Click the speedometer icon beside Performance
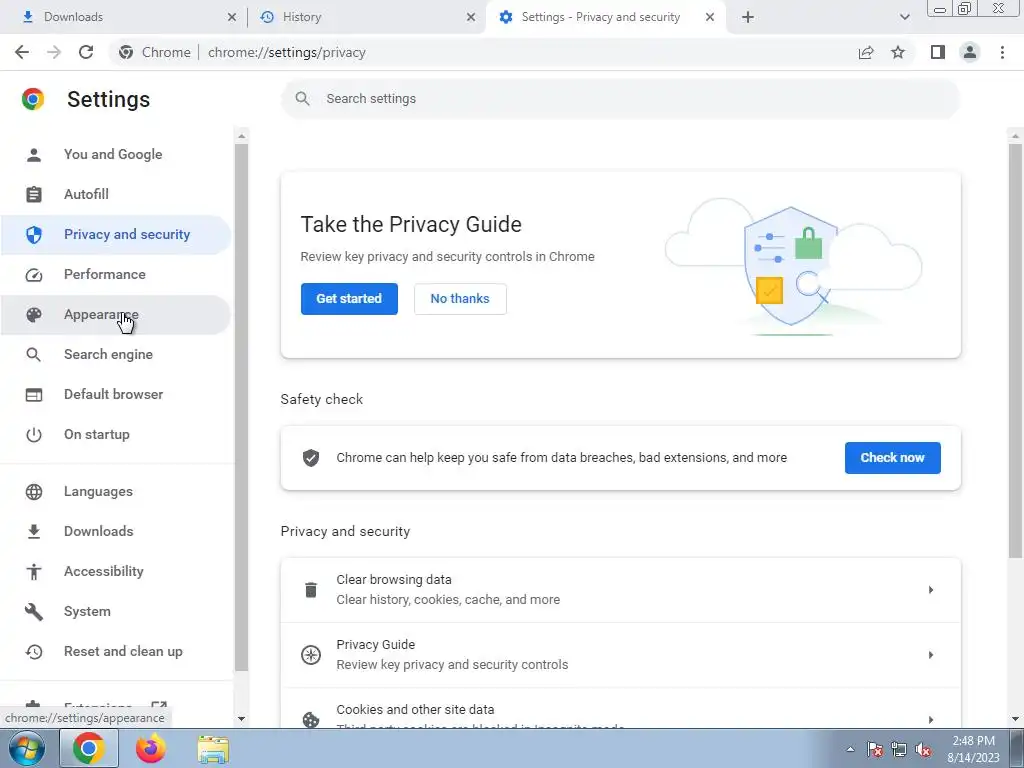1024x768 pixels. click(33, 275)
